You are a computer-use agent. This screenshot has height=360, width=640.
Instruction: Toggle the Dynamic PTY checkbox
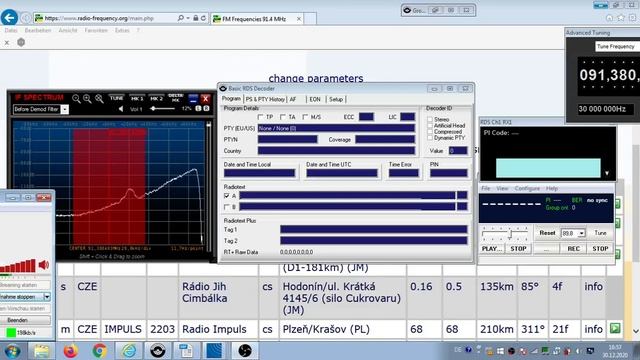(430, 138)
